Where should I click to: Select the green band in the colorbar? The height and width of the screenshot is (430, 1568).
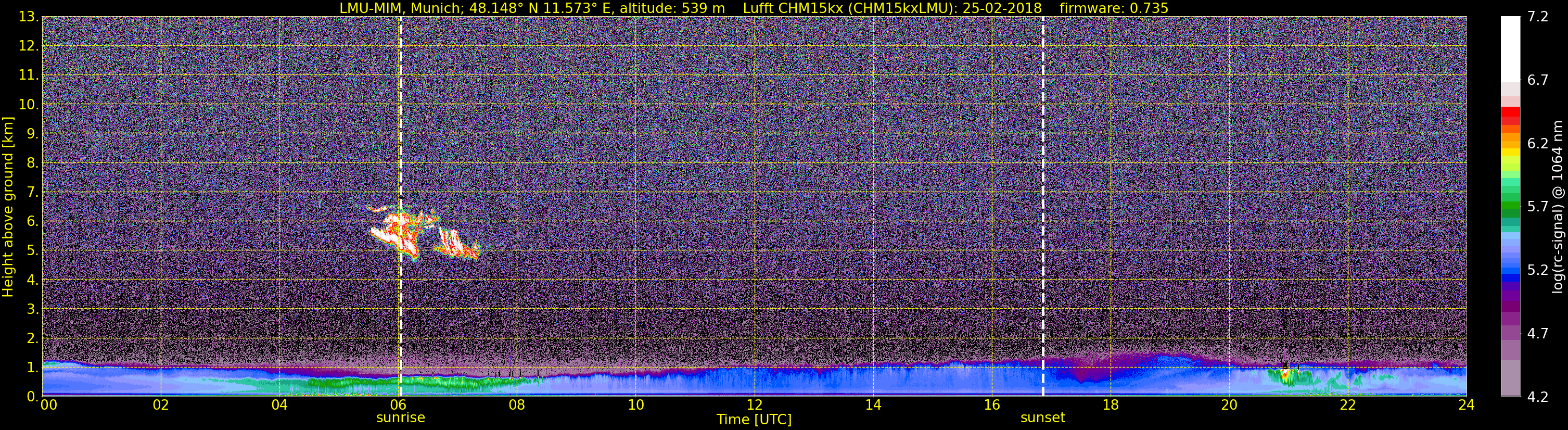1510,210
